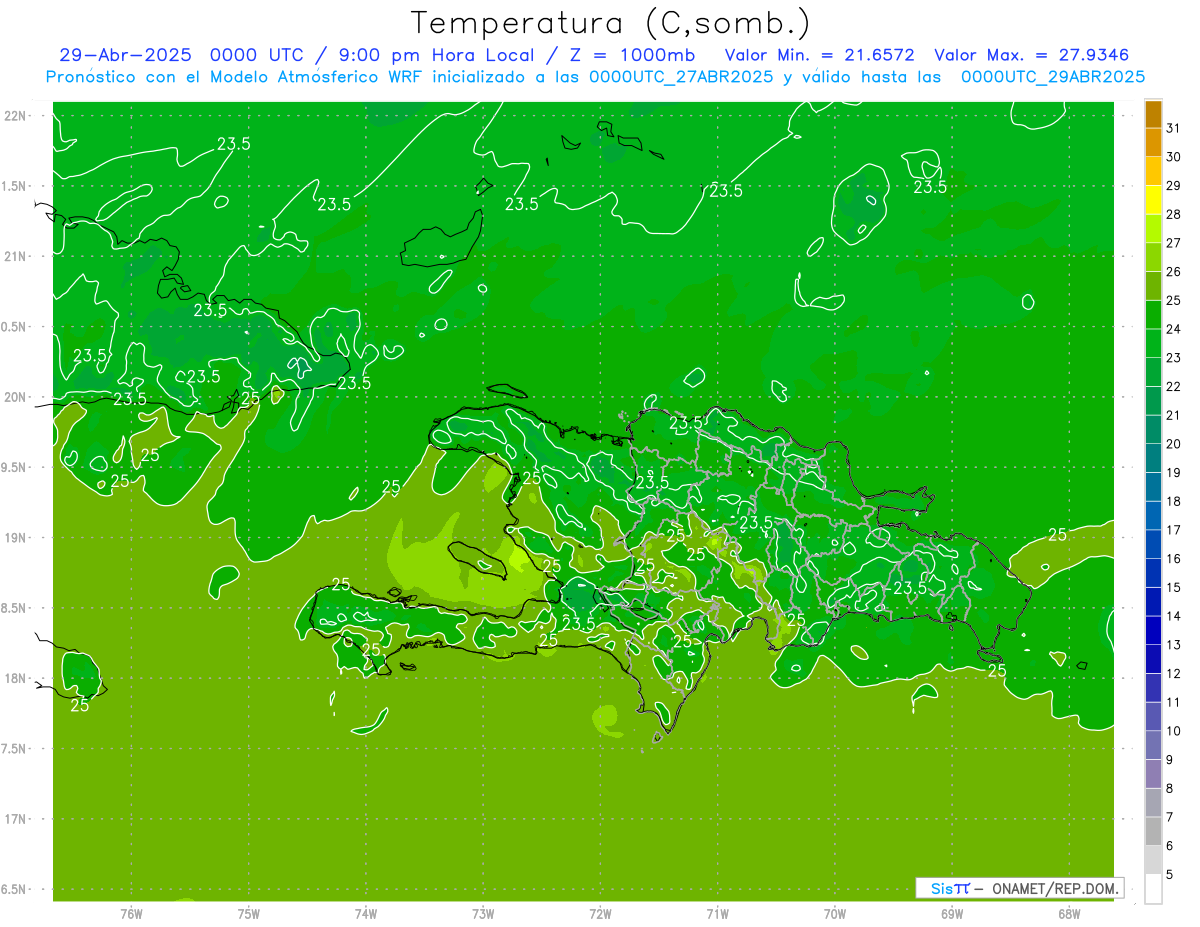Click the title "Temperatura (C,somb.)"
The height and width of the screenshot is (927, 1200).
click(x=611, y=23)
